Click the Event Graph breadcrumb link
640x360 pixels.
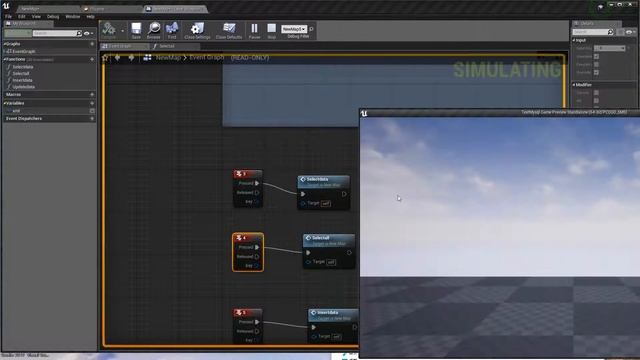click(x=207, y=58)
